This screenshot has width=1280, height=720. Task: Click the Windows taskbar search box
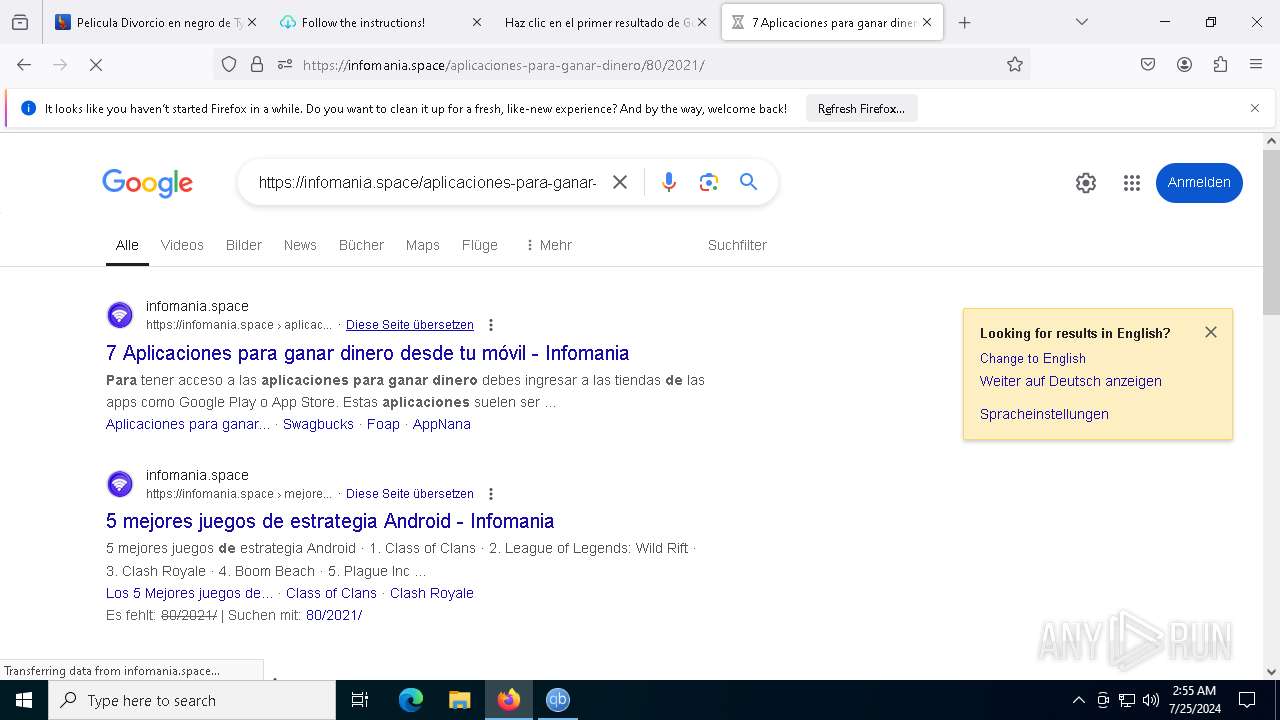tap(192, 700)
